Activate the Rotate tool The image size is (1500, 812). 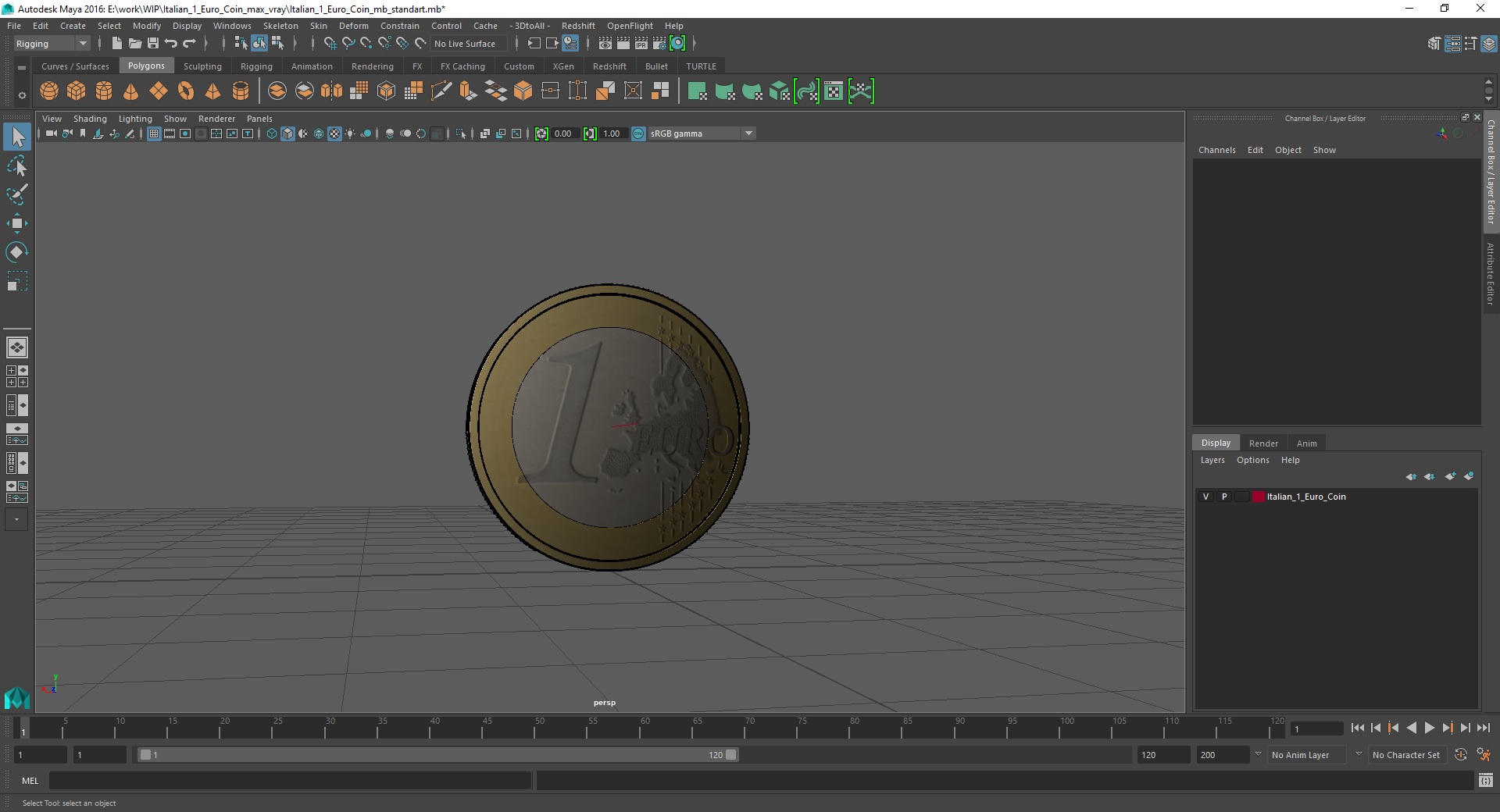17,252
